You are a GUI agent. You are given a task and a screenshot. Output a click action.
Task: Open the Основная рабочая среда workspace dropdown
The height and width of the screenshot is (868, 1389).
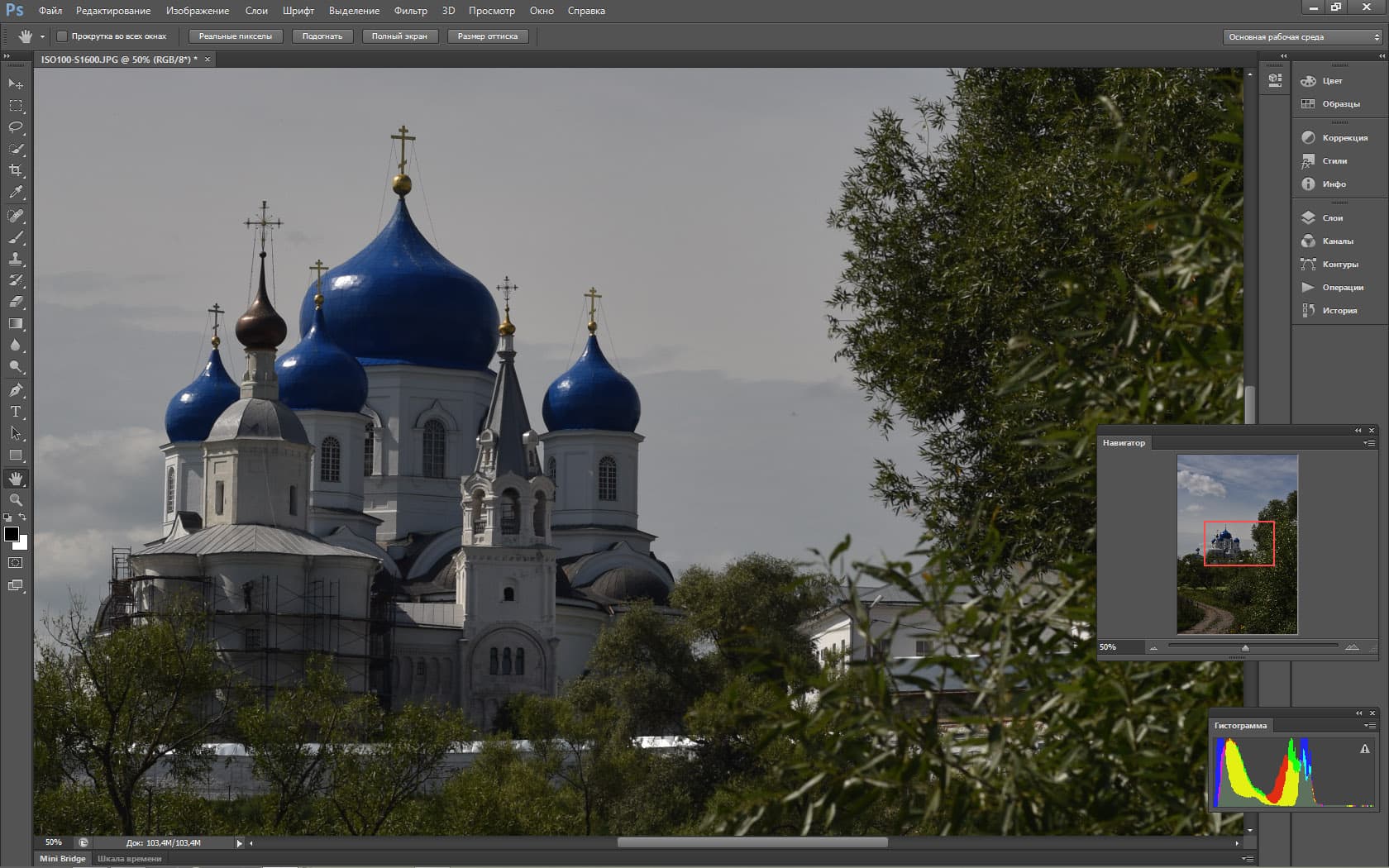(x=1302, y=37)
